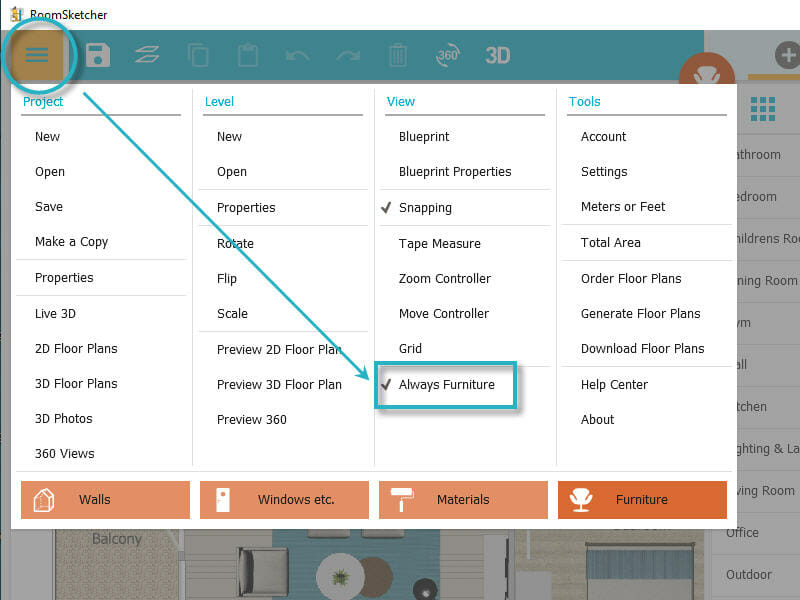Open the 360 snapshot icon
This screenshot has width=800, height=600.
point(448,55)
